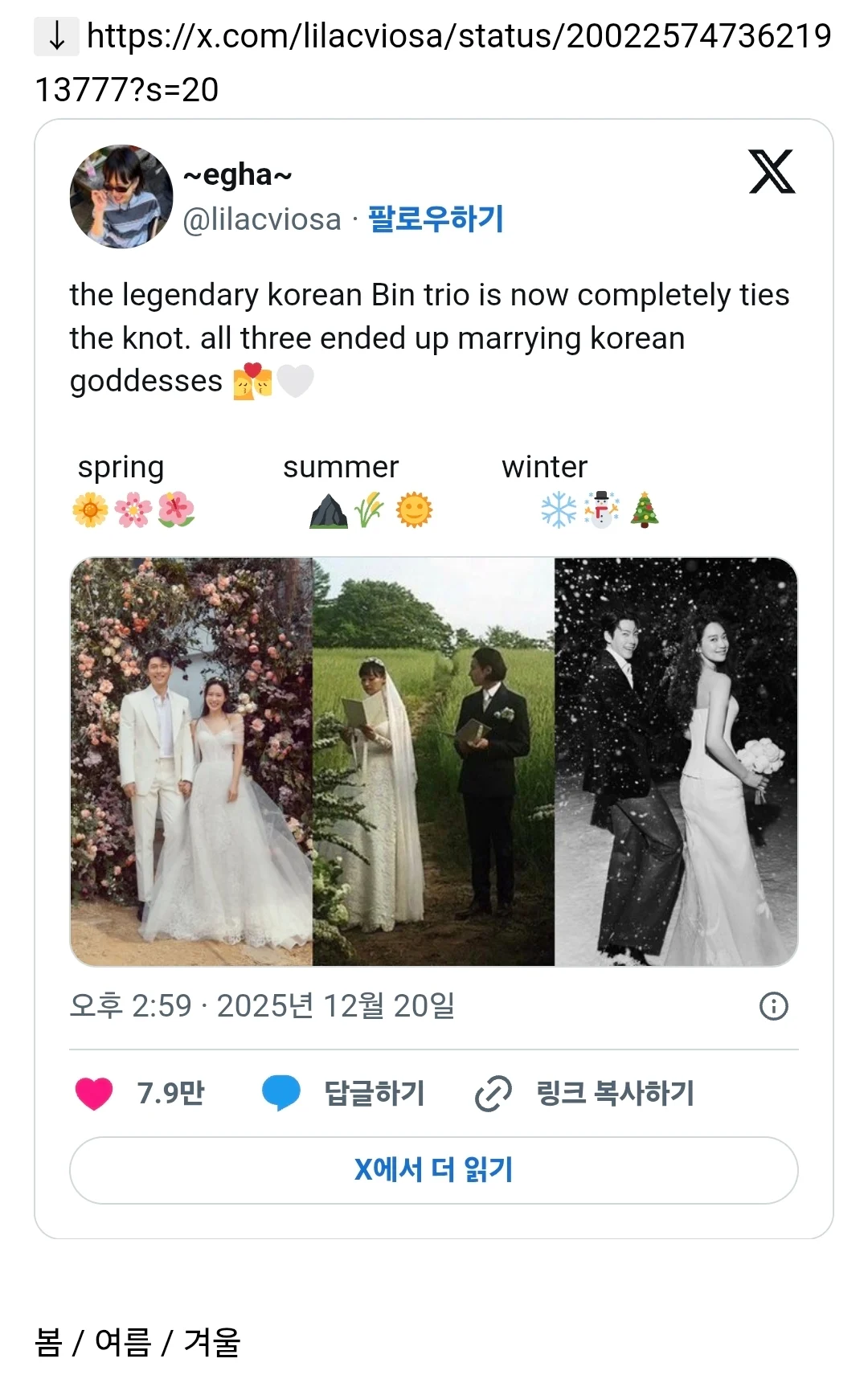Click the @lilacviosa handle
868x1383 pixels.
[262, 219]
